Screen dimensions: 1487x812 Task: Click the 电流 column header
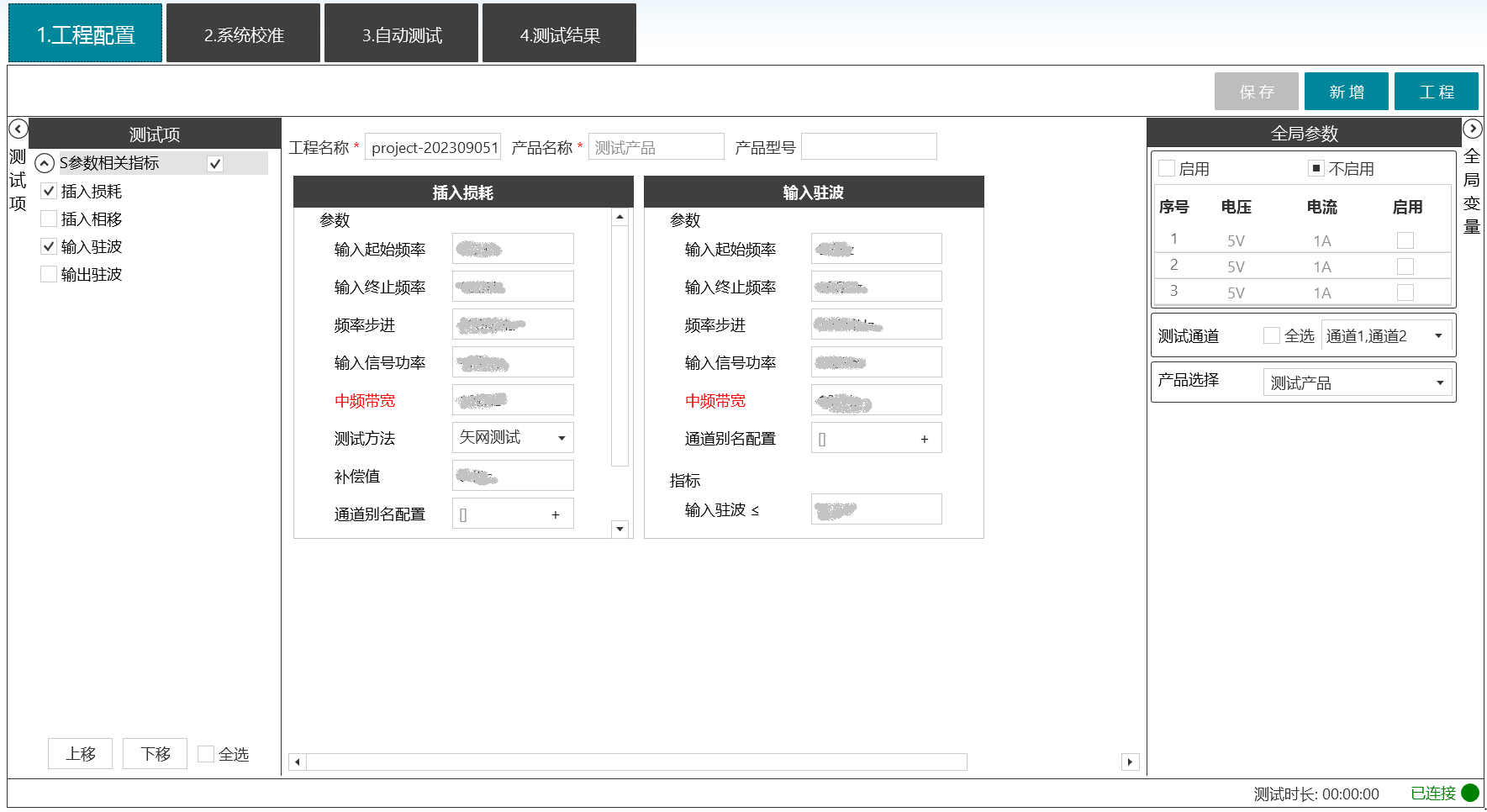(x=1321, y=207)
